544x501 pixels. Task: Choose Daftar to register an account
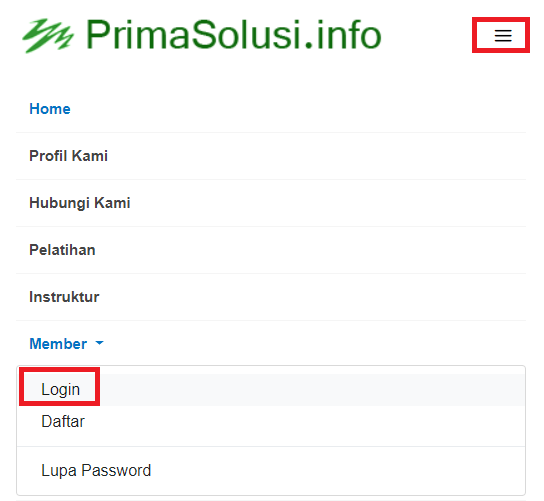coord(63,422)
